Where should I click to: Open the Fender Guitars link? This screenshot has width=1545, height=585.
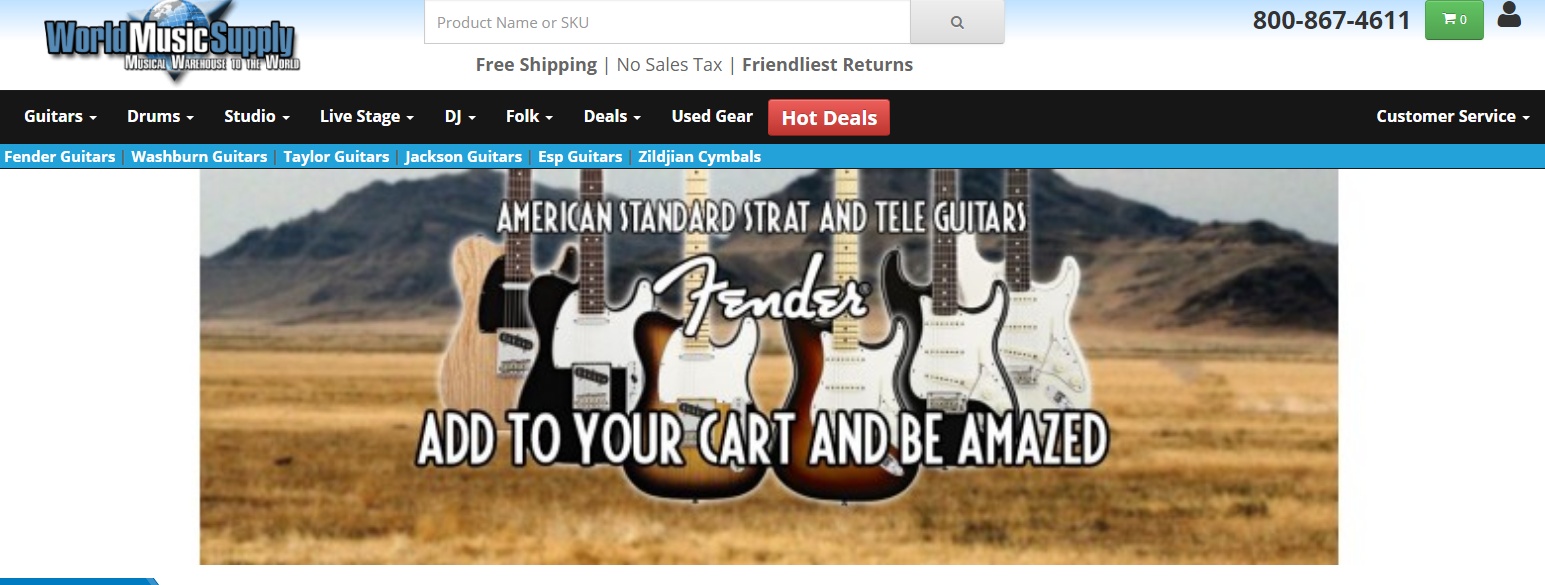[60, 157]
